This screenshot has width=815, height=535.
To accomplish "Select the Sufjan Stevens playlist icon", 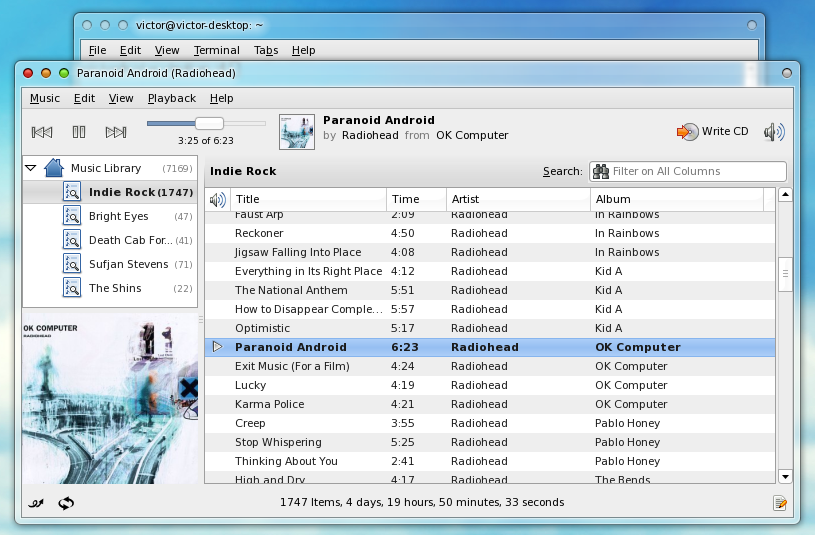I will click(72, 264).
